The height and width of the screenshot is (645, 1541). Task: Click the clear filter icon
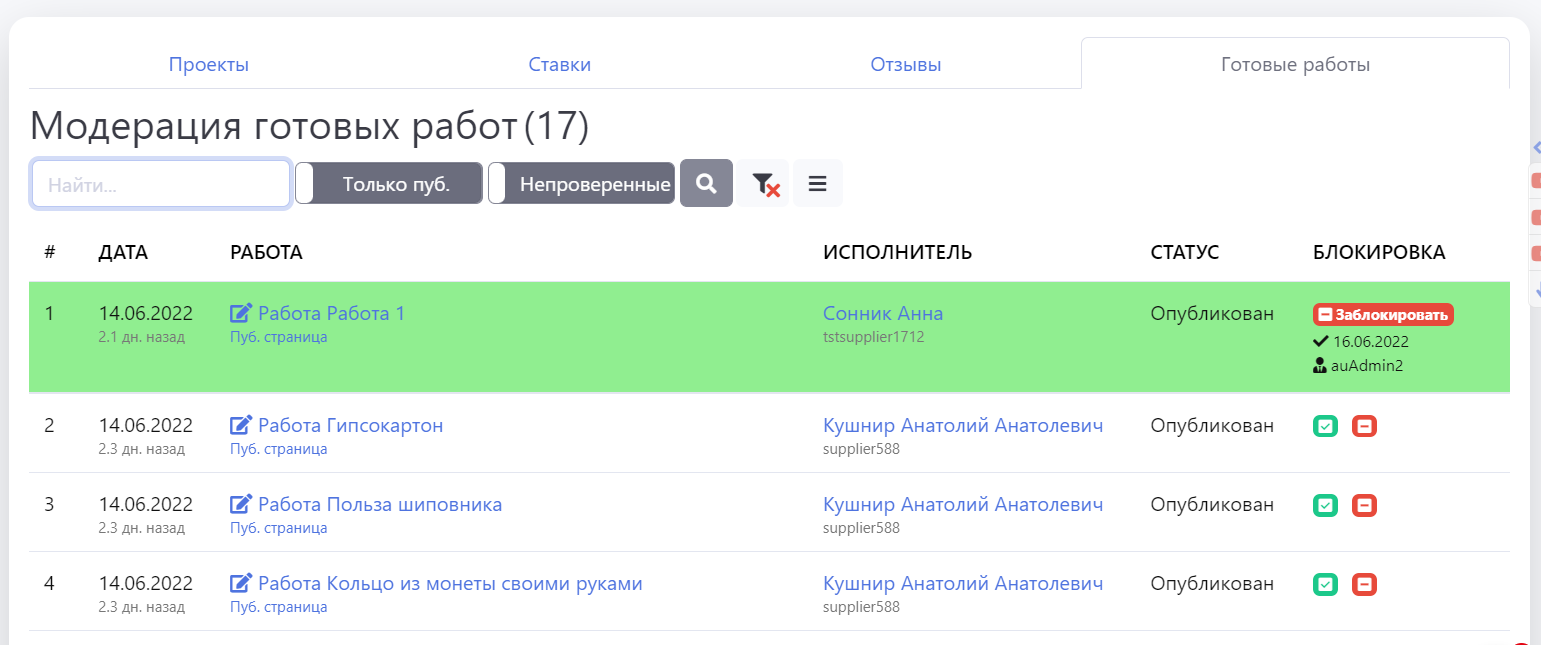click(x=765, y=184)
